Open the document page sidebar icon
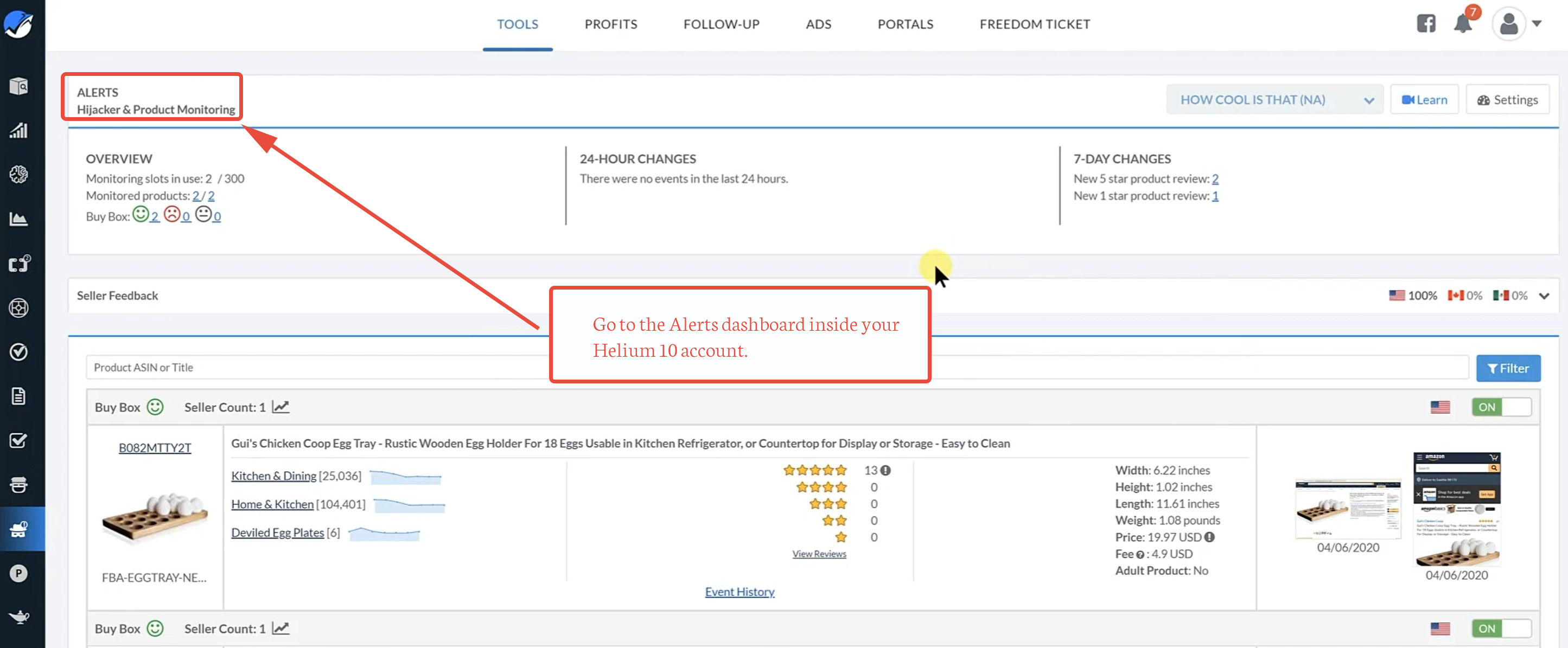Screen dimensions: 1568x648 coord(18,396)
